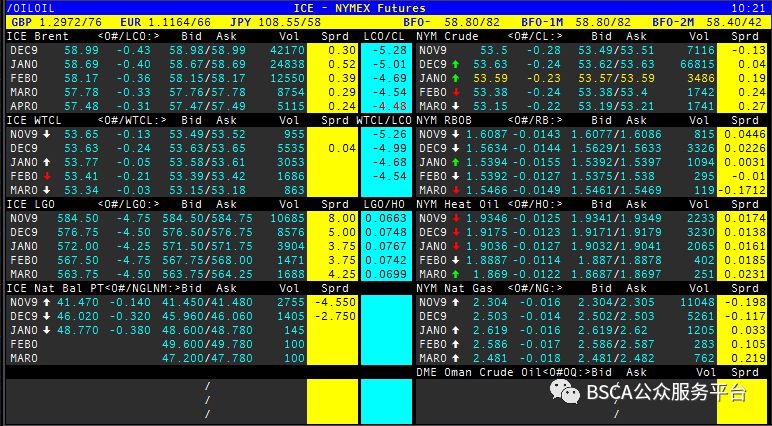Click ICE Nat Bal FEB0 bid/ask 49.600/49.780
The image size is (772, 426).
(207, 344)
